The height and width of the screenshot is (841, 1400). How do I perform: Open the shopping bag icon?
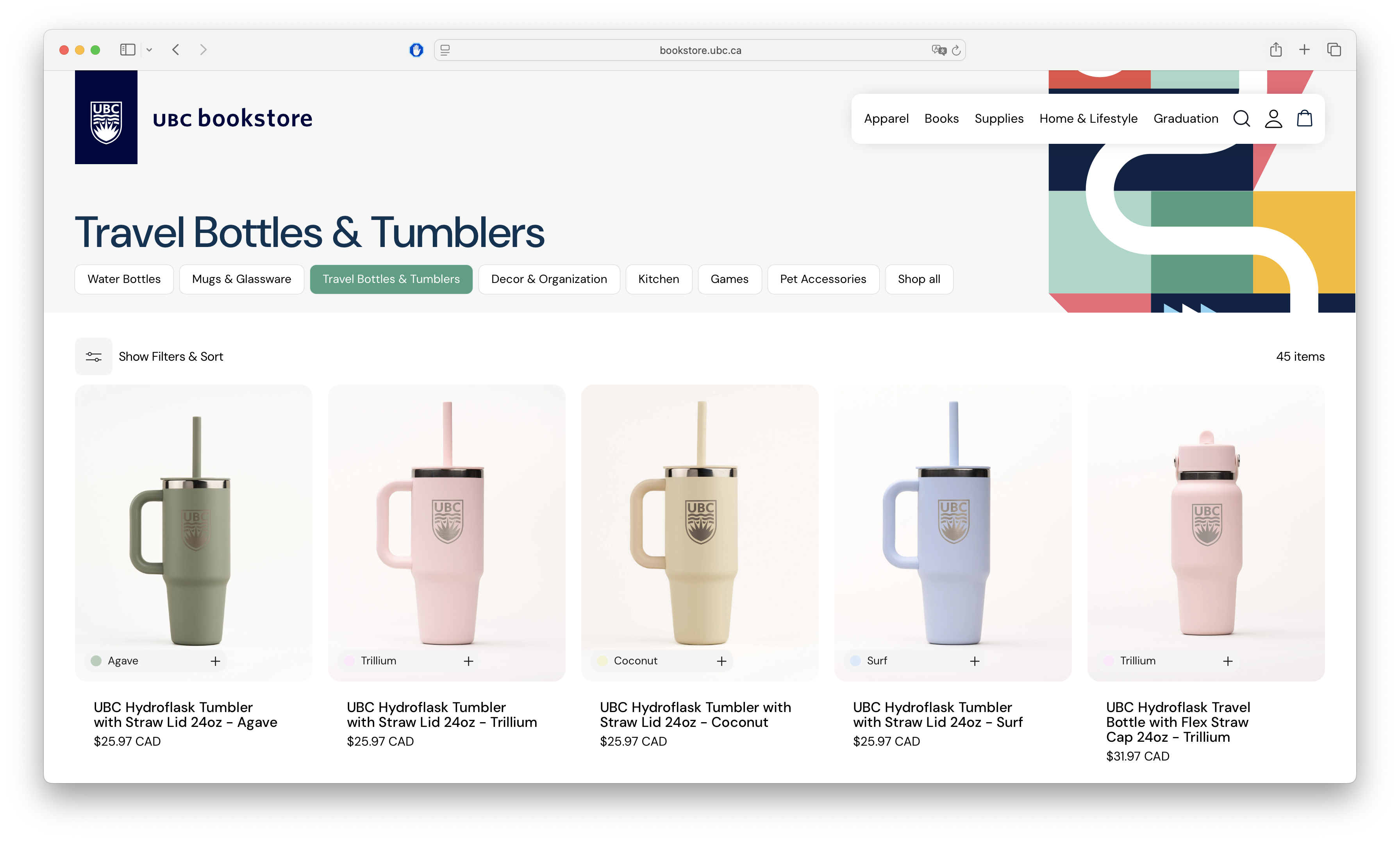[1305, 118]
